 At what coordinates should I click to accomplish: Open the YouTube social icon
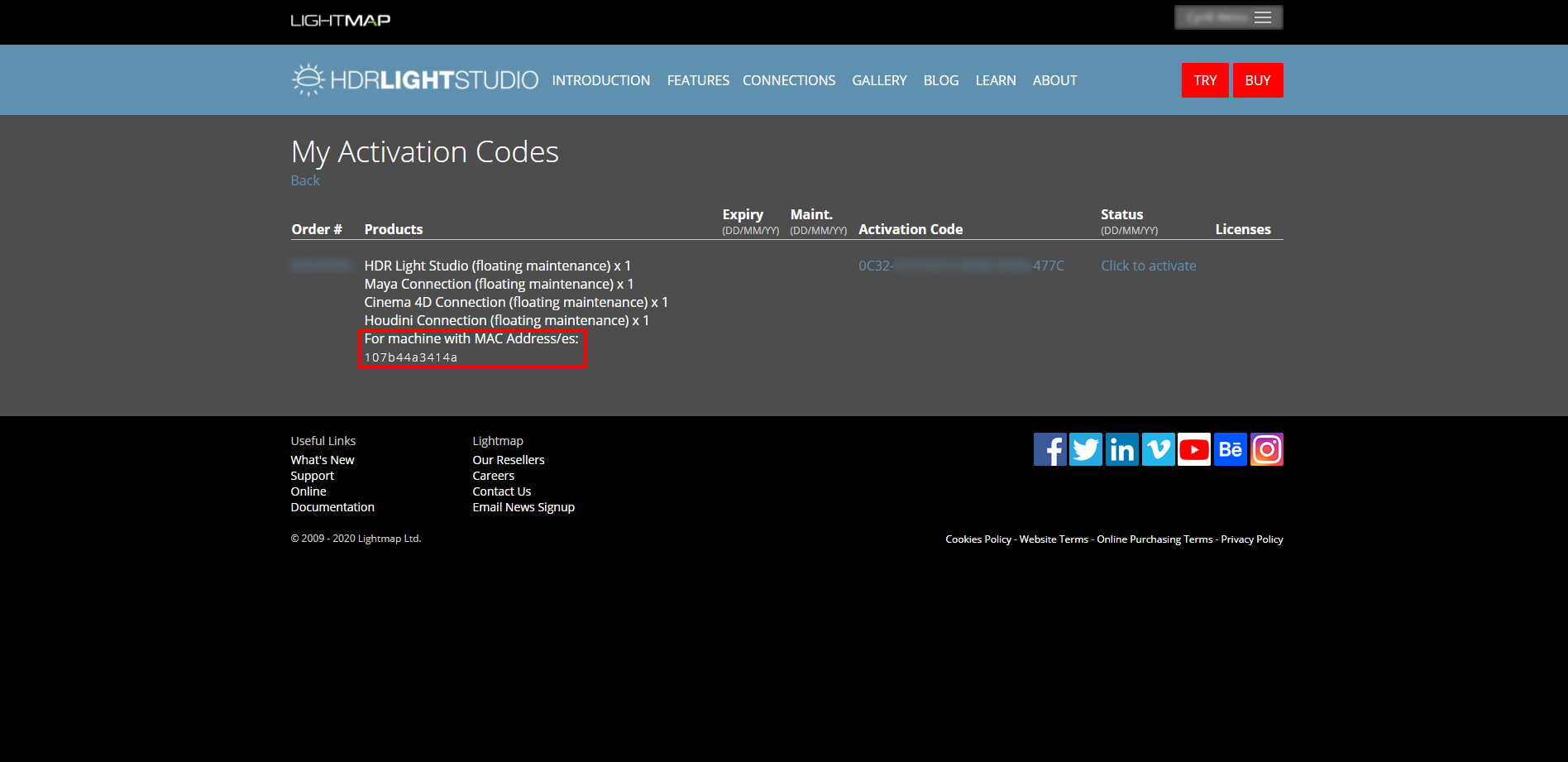(x=1194, y=449)
